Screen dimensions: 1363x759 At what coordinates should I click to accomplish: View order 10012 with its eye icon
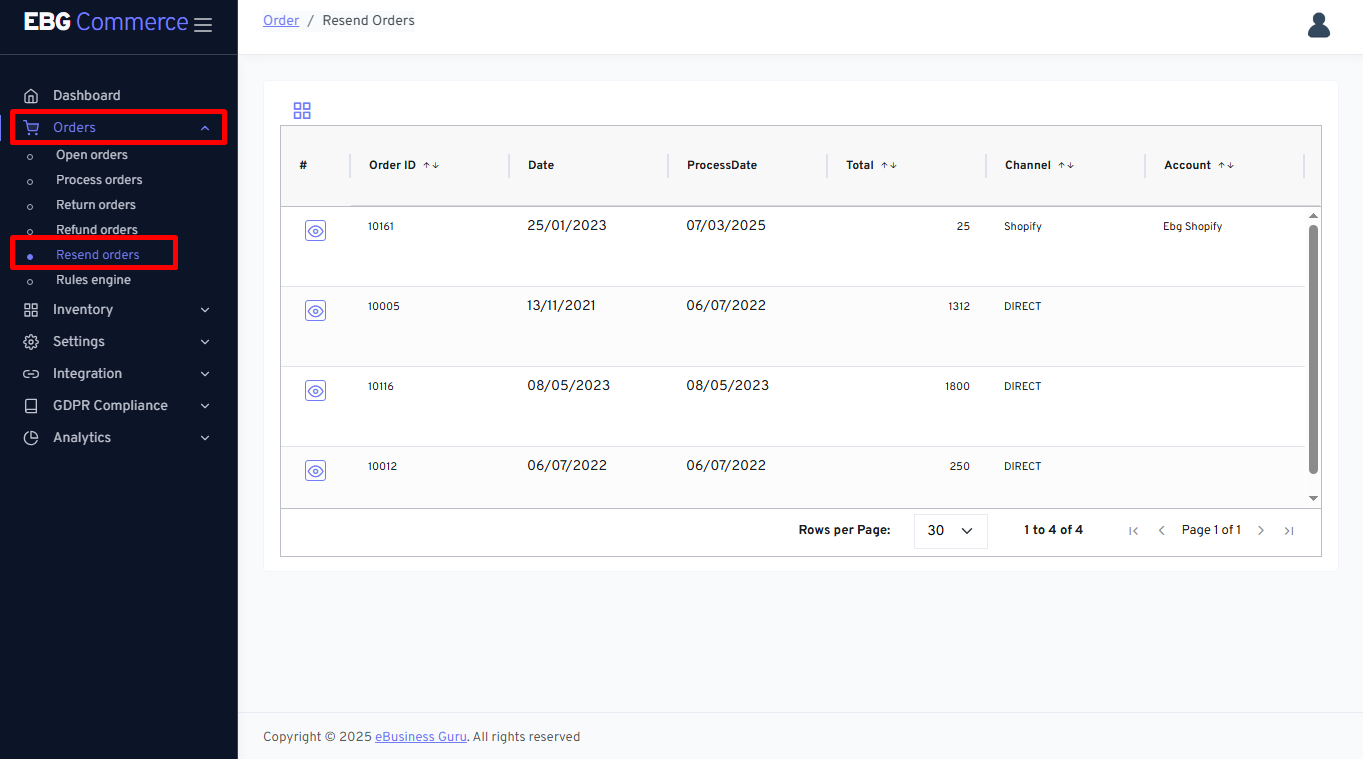315,470
